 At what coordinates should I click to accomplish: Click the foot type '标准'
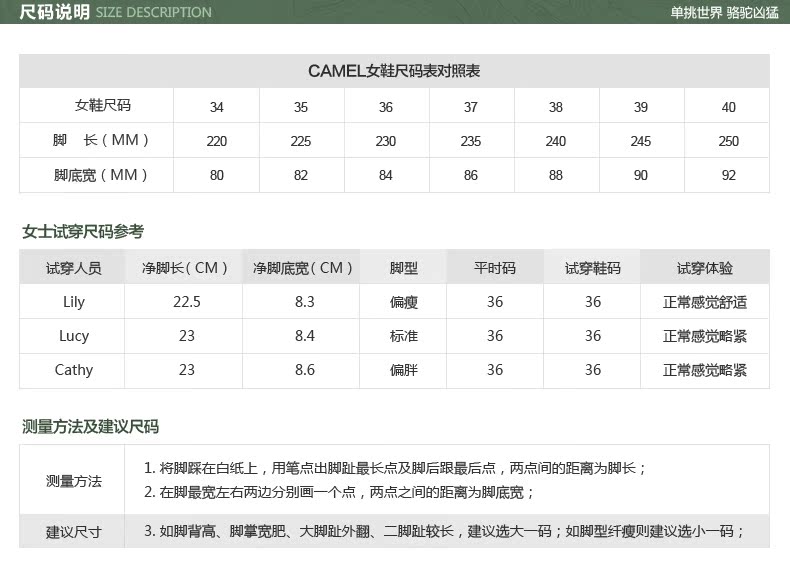click(x=404, y=336)
